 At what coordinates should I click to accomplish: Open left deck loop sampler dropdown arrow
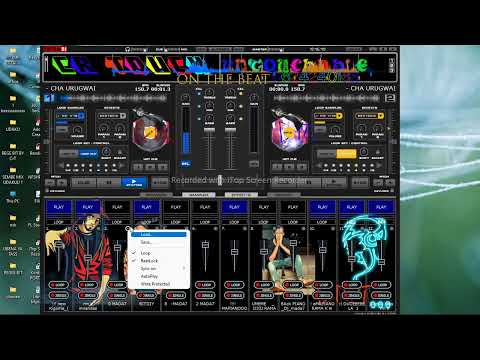click(x=81, y=116)
